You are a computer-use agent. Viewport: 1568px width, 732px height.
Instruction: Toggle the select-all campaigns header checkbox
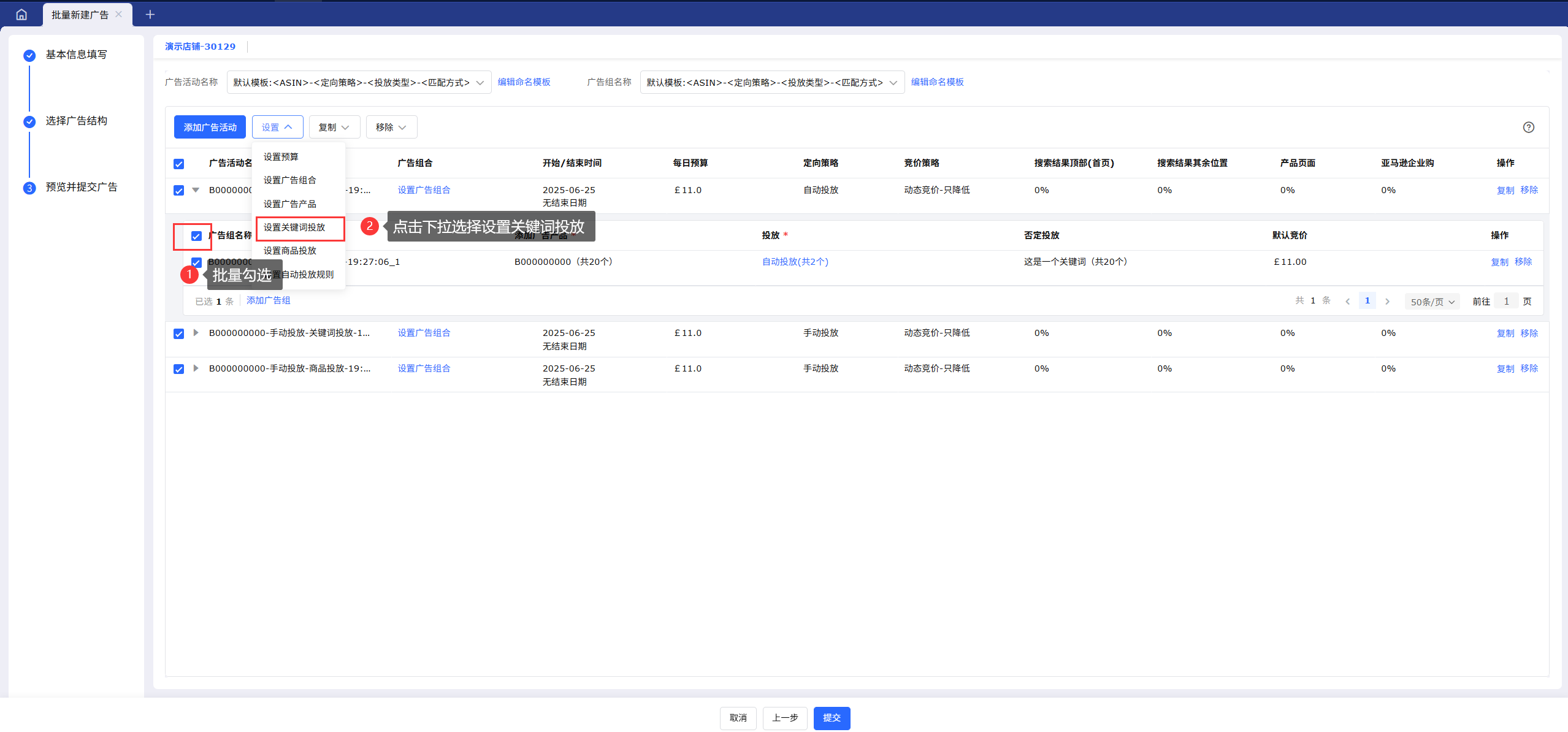(x=178, y=164)
